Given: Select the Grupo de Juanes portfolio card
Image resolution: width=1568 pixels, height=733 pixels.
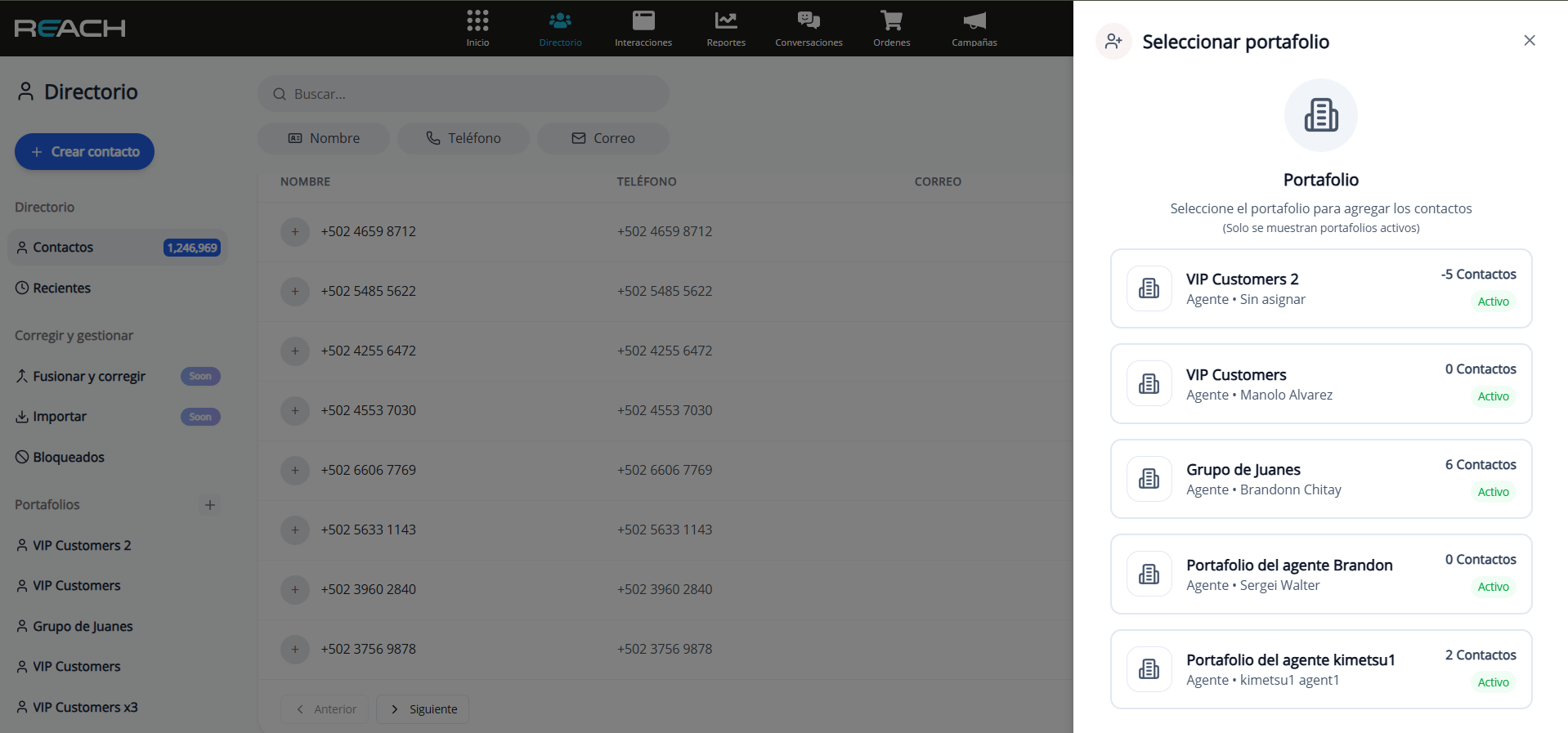Looking at the screenshot, I should [x=1320, y=479].
